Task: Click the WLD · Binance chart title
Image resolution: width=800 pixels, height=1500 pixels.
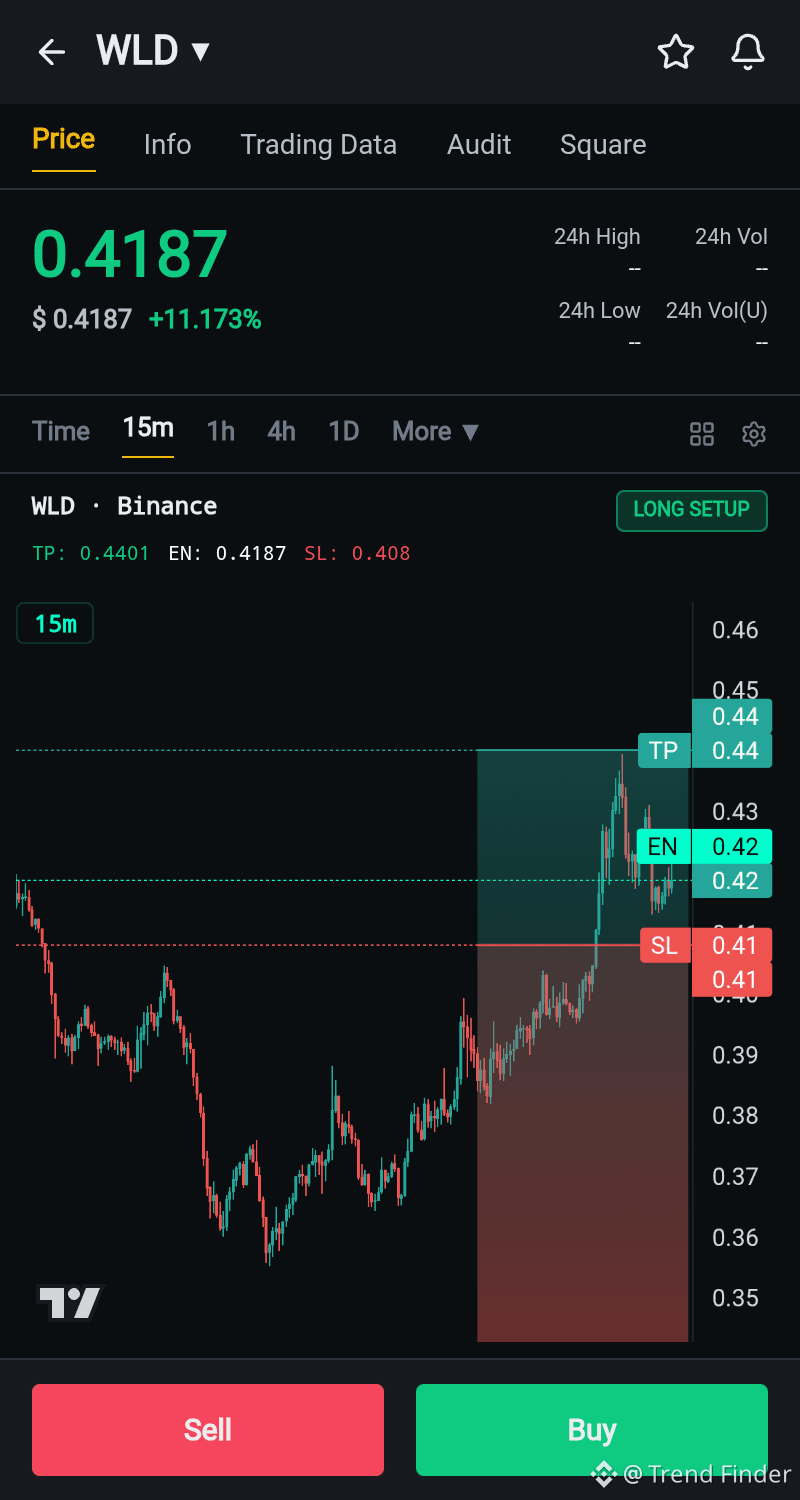Action: [x=124, y=506]
